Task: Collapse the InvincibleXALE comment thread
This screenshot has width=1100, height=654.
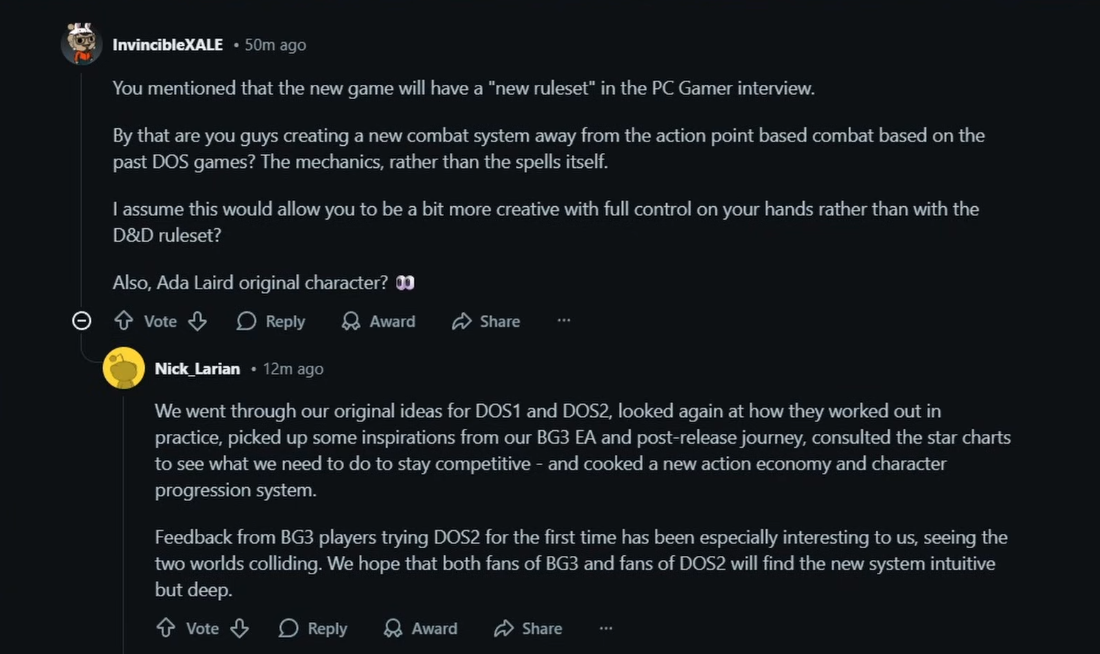Action: [x=81, y=321]
